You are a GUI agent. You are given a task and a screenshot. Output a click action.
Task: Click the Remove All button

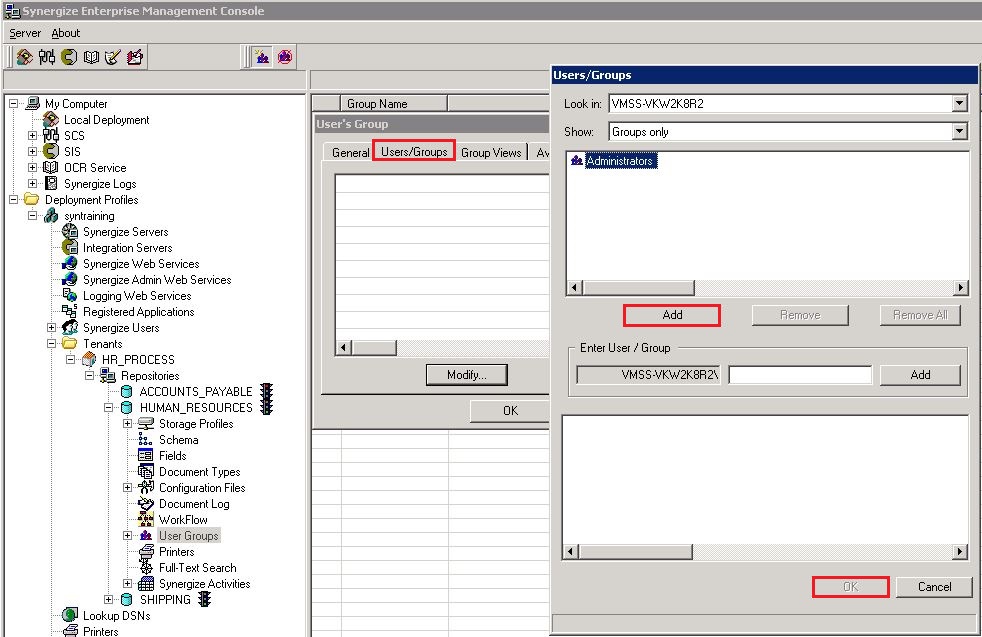tap(919, 315)
